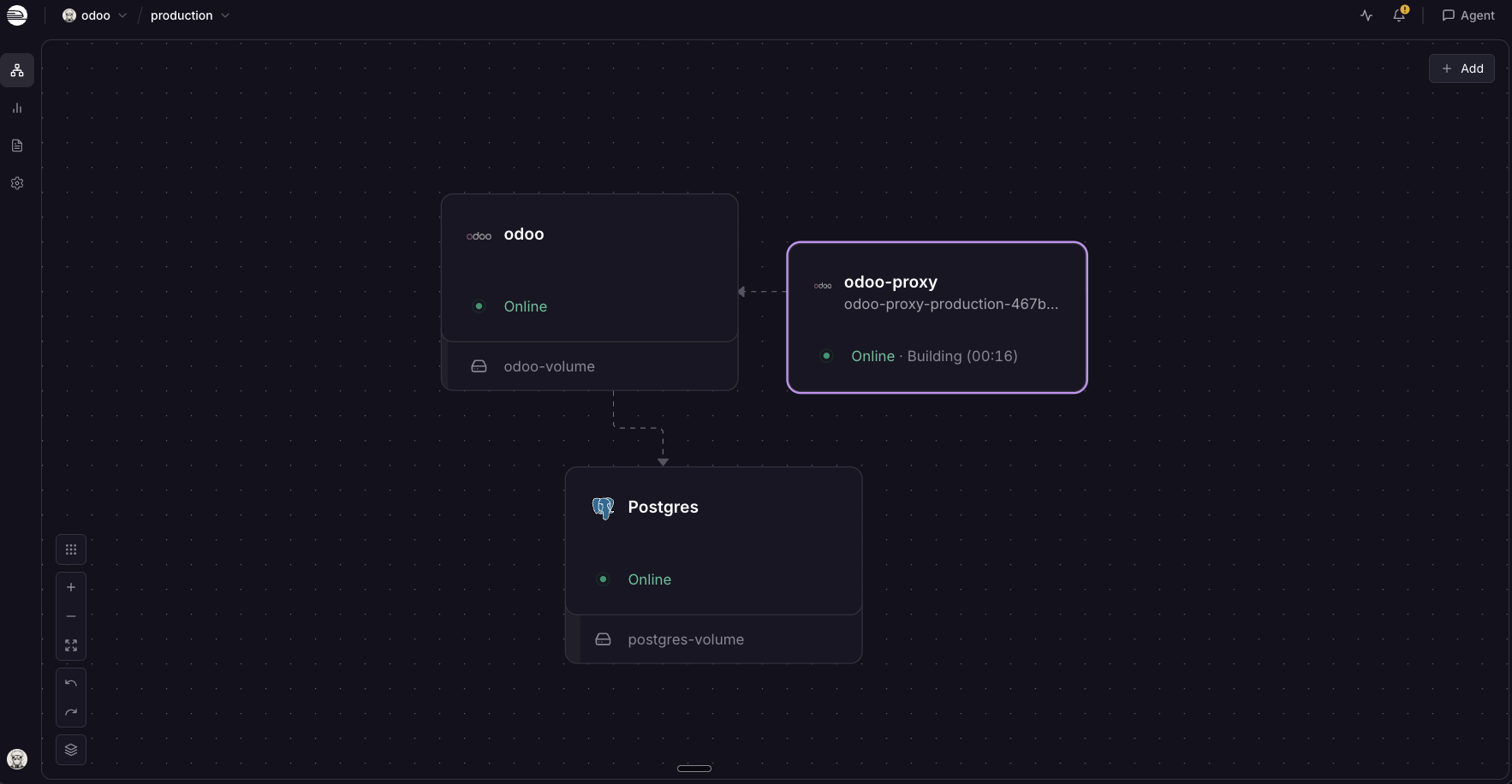
Task: Open the odoo project dropdown
Action: (94, 15)
